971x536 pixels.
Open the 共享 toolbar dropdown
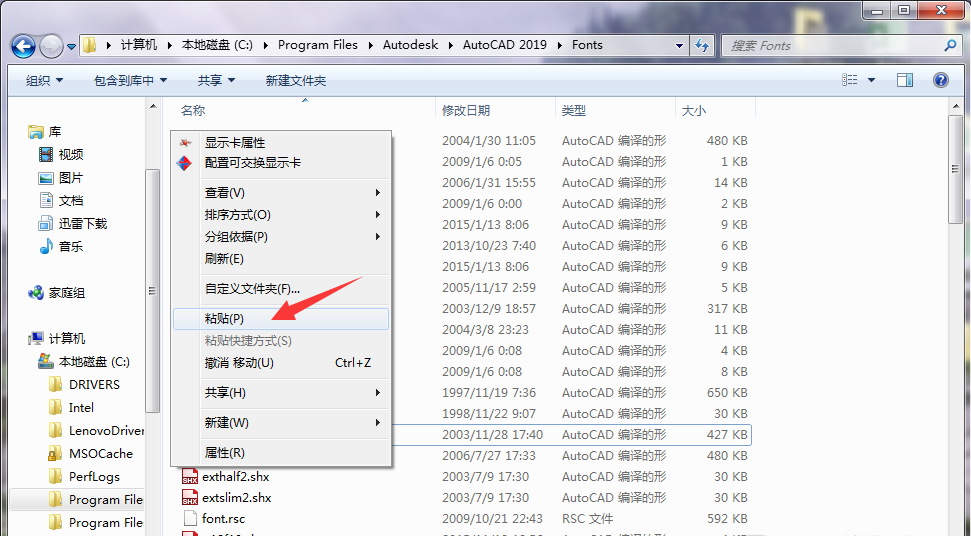click(216, 80)
